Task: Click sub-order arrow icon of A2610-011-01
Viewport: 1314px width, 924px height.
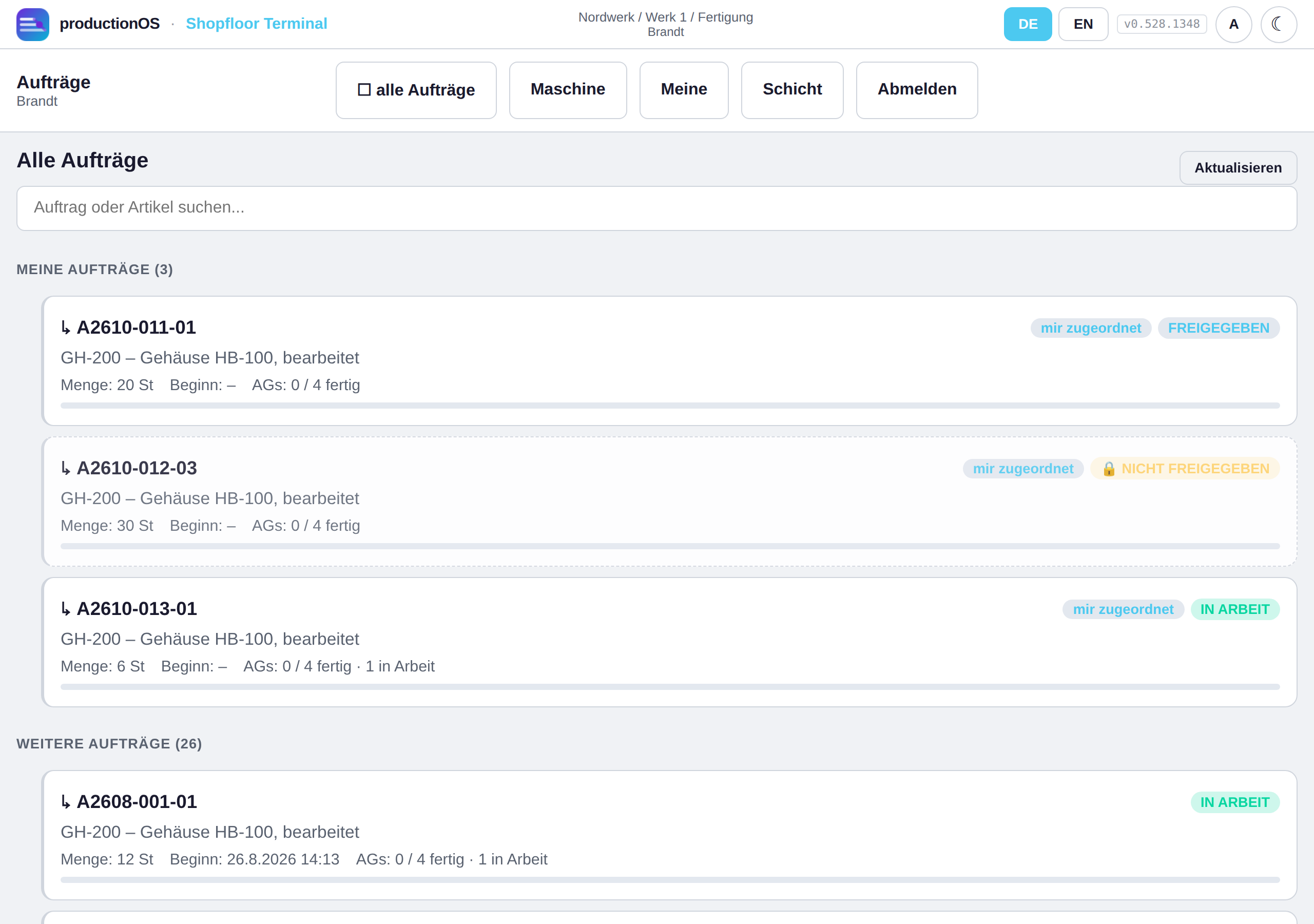Action: tap(66, 328)
